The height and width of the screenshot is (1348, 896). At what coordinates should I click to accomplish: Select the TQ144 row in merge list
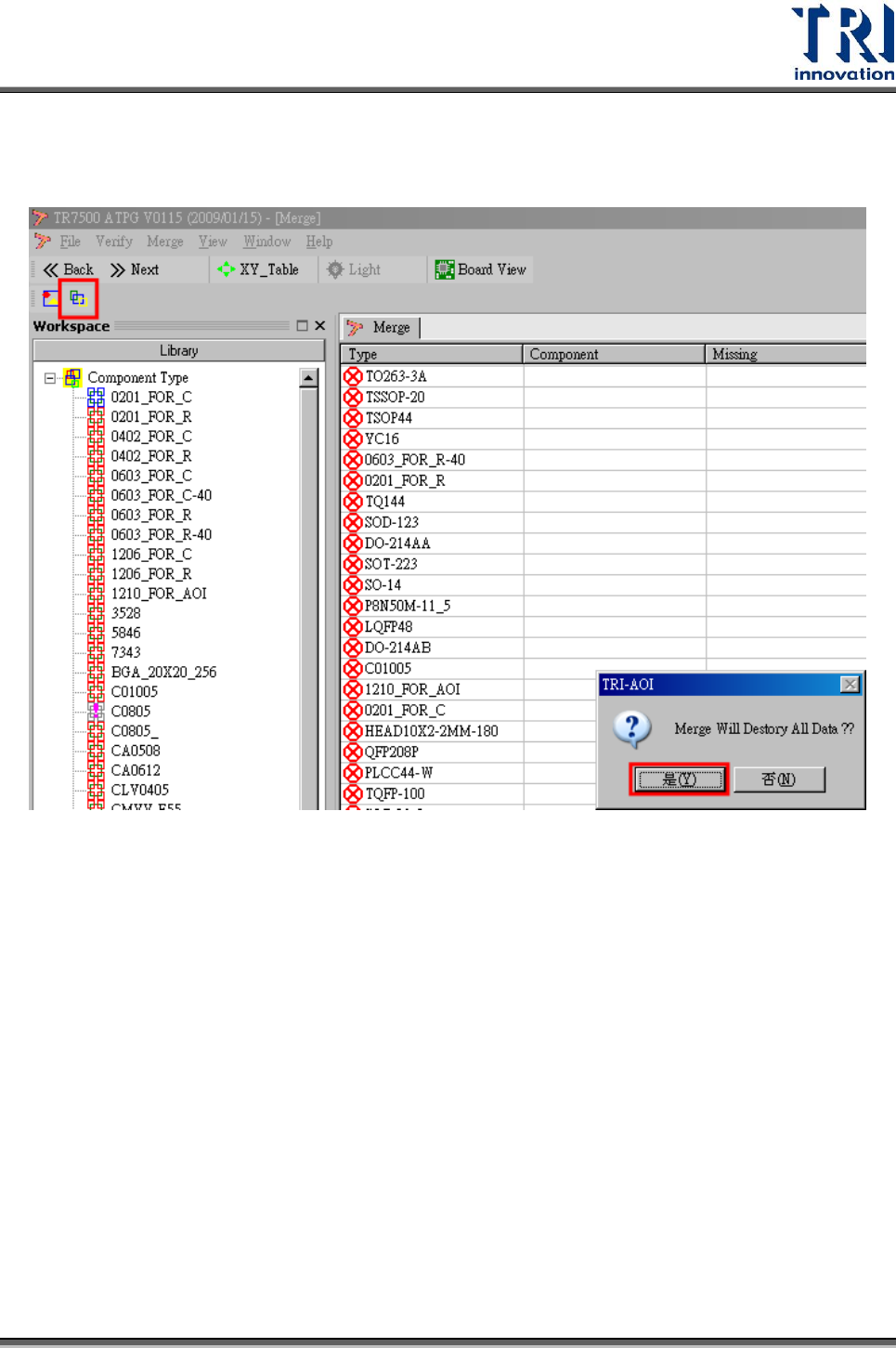pyautogui.click(x=604, y=502)
